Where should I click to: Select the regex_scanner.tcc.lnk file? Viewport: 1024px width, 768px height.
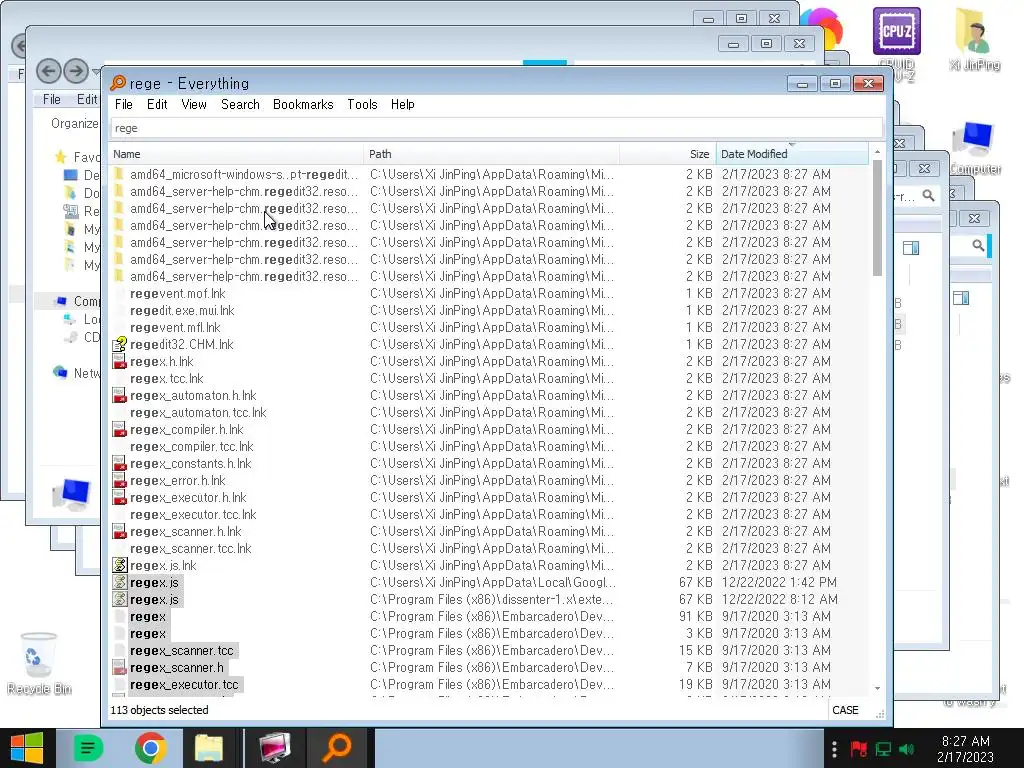[x=190, y=548]
